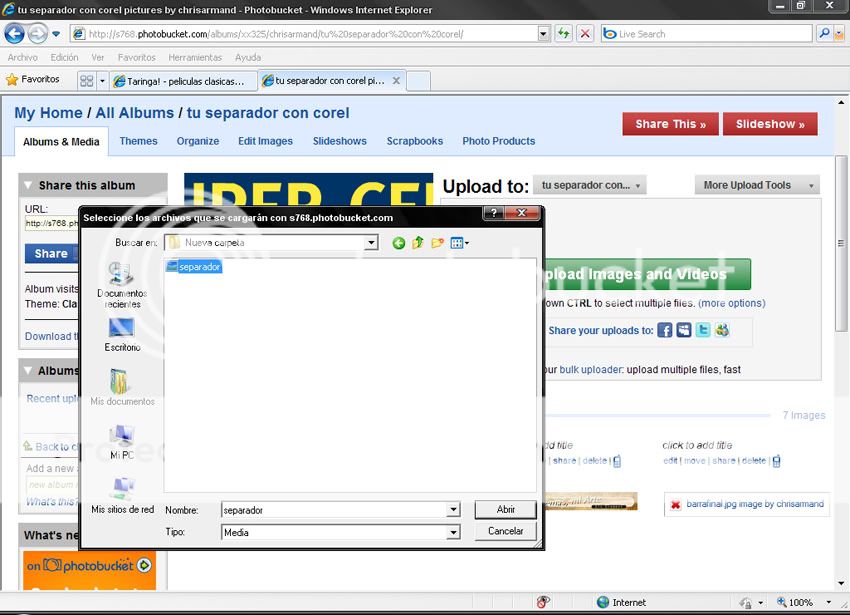The image size is (850, 615).
Task: Click the Abrir button in file dialog
Action: tap(506, 509)
